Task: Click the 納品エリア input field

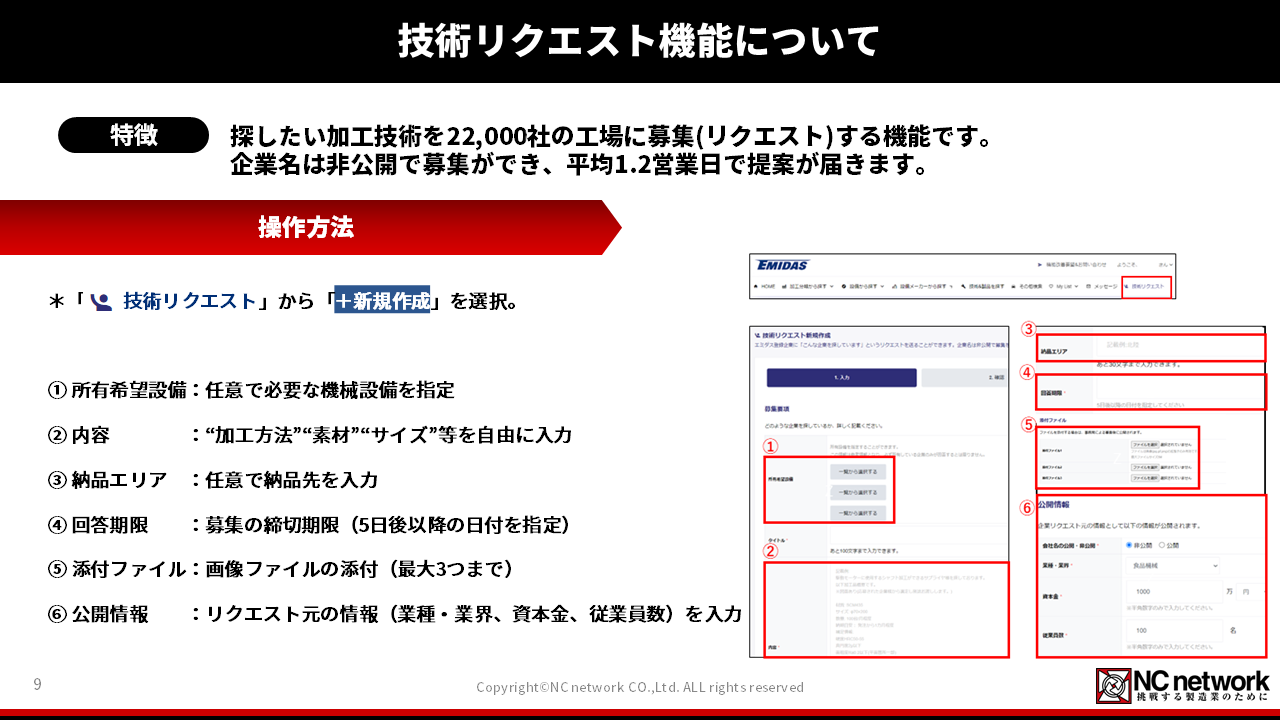Action: tap(1180, 345)
